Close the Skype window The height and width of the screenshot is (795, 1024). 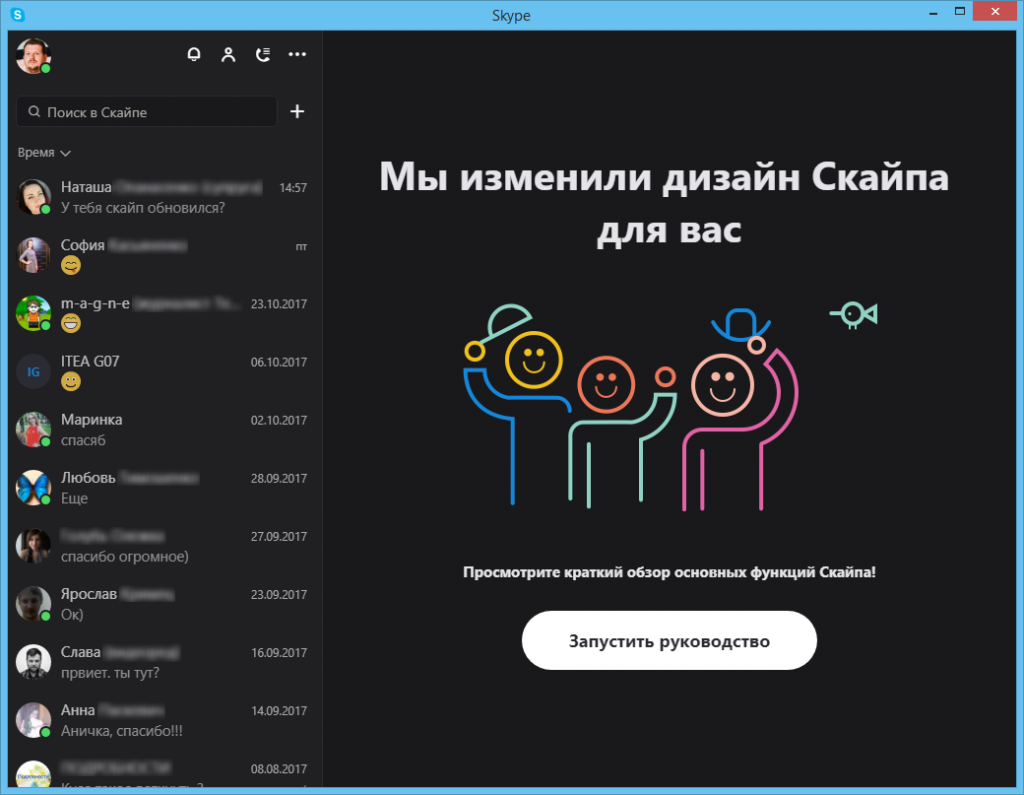click(x=995, y=11)
